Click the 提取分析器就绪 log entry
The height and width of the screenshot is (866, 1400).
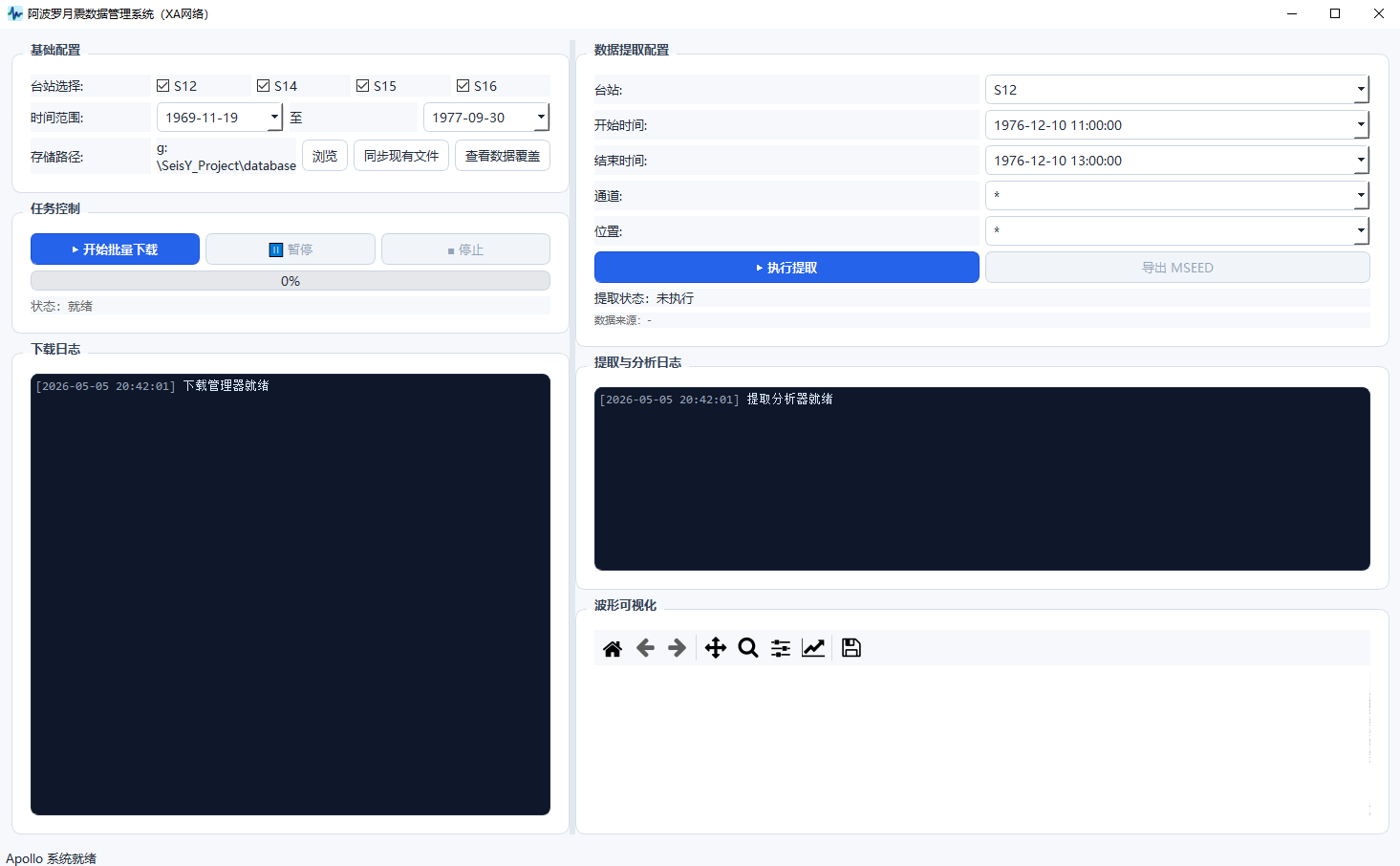click(x=789, y=400)
